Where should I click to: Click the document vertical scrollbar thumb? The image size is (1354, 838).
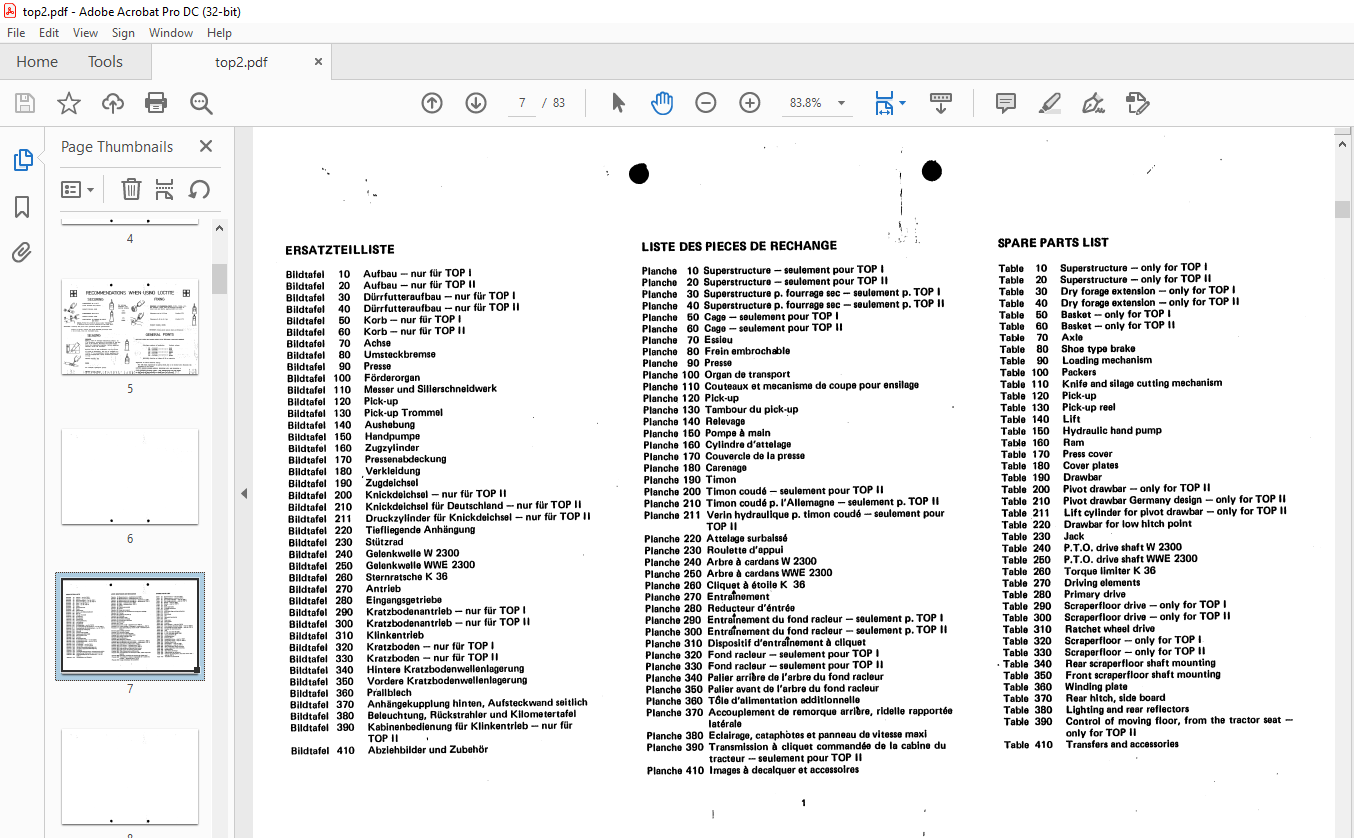1342,209
